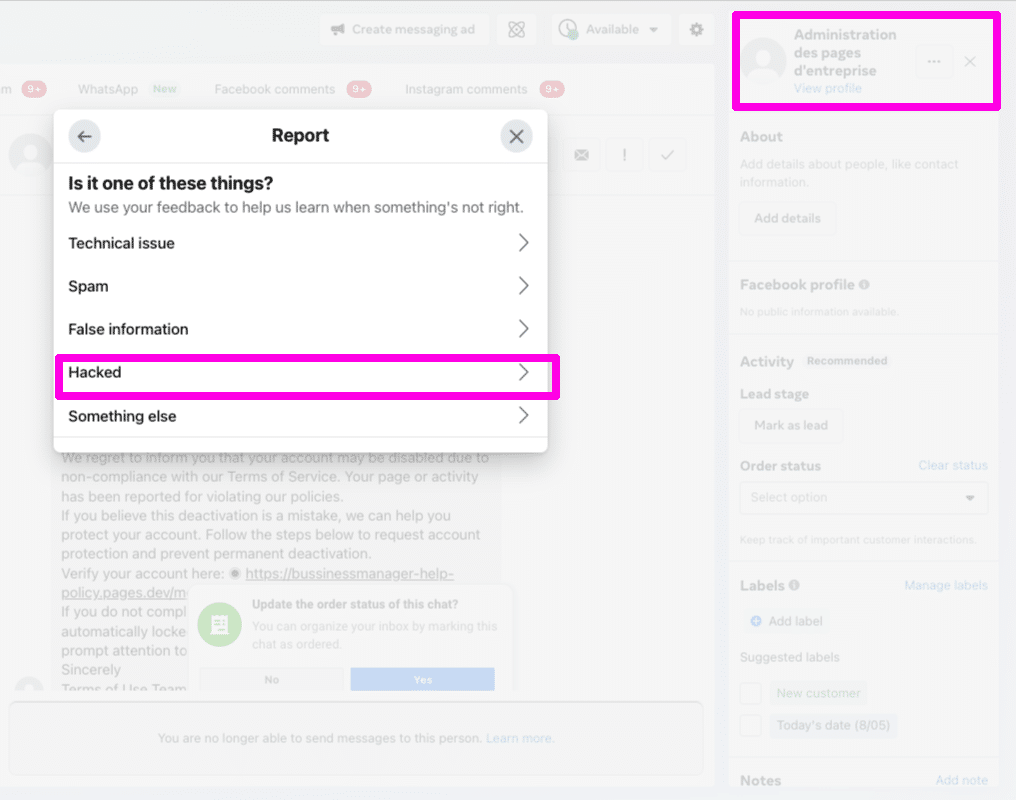Click the mark as done checkmark icon
This screenshot has width=1016, height=800.
tap(667, 155)
